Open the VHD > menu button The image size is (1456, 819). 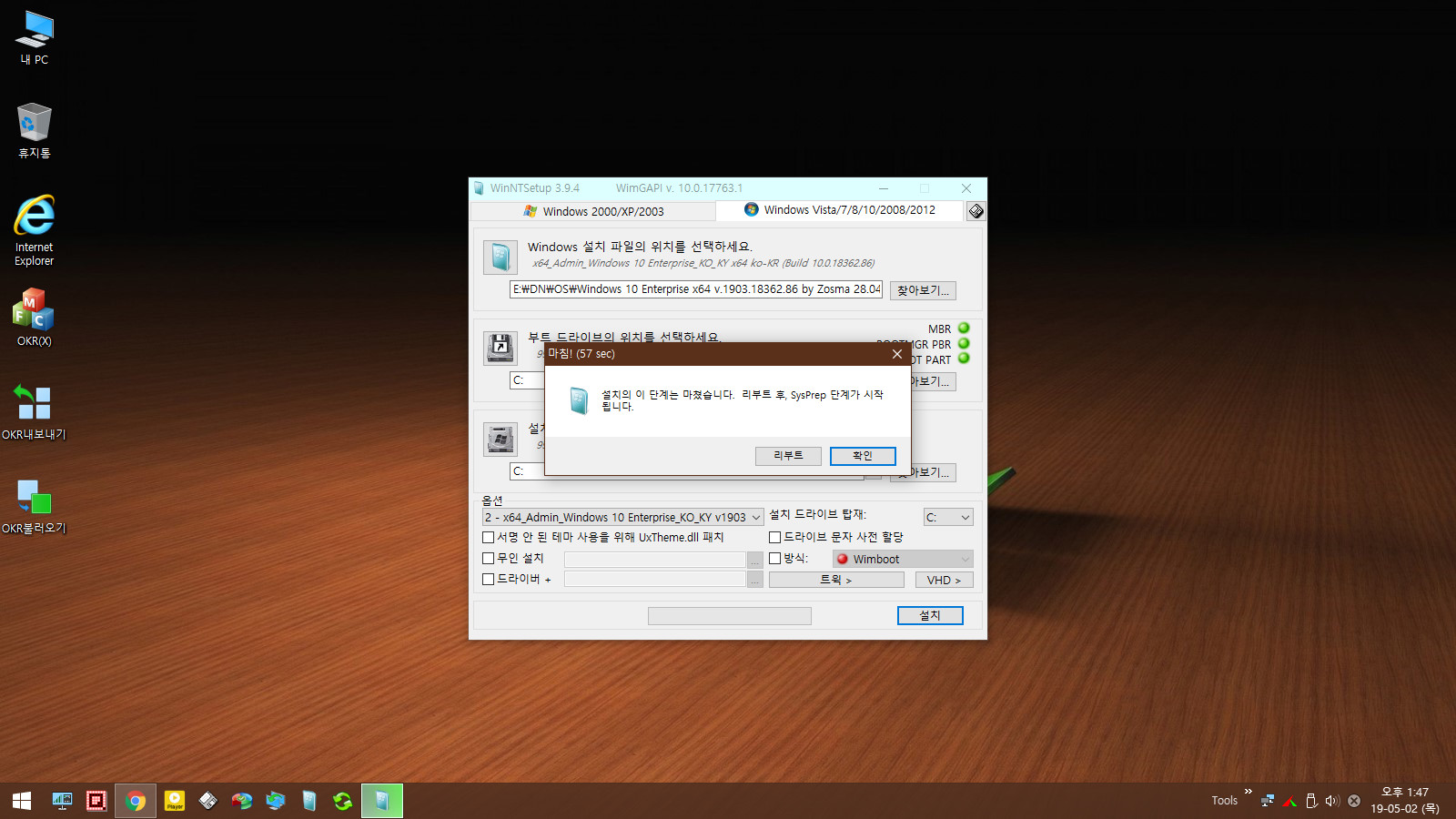click(x=945, y=580)
